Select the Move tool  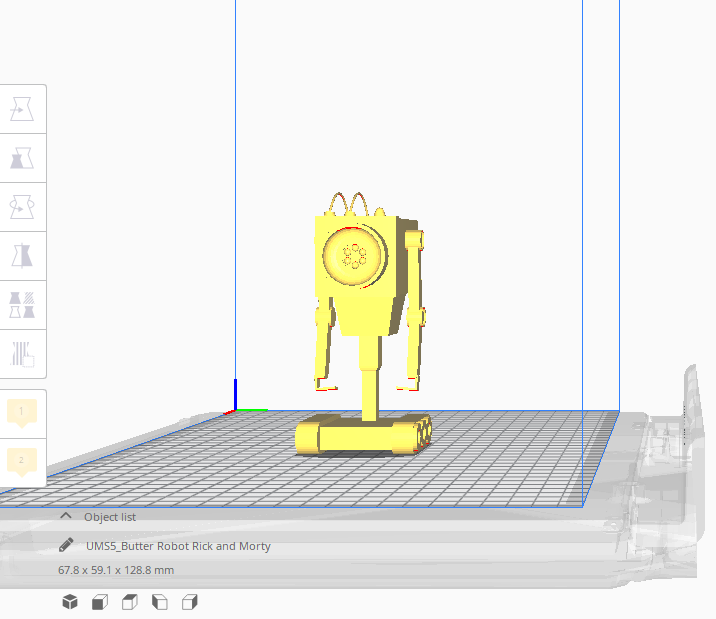click(x=22, y=109)
